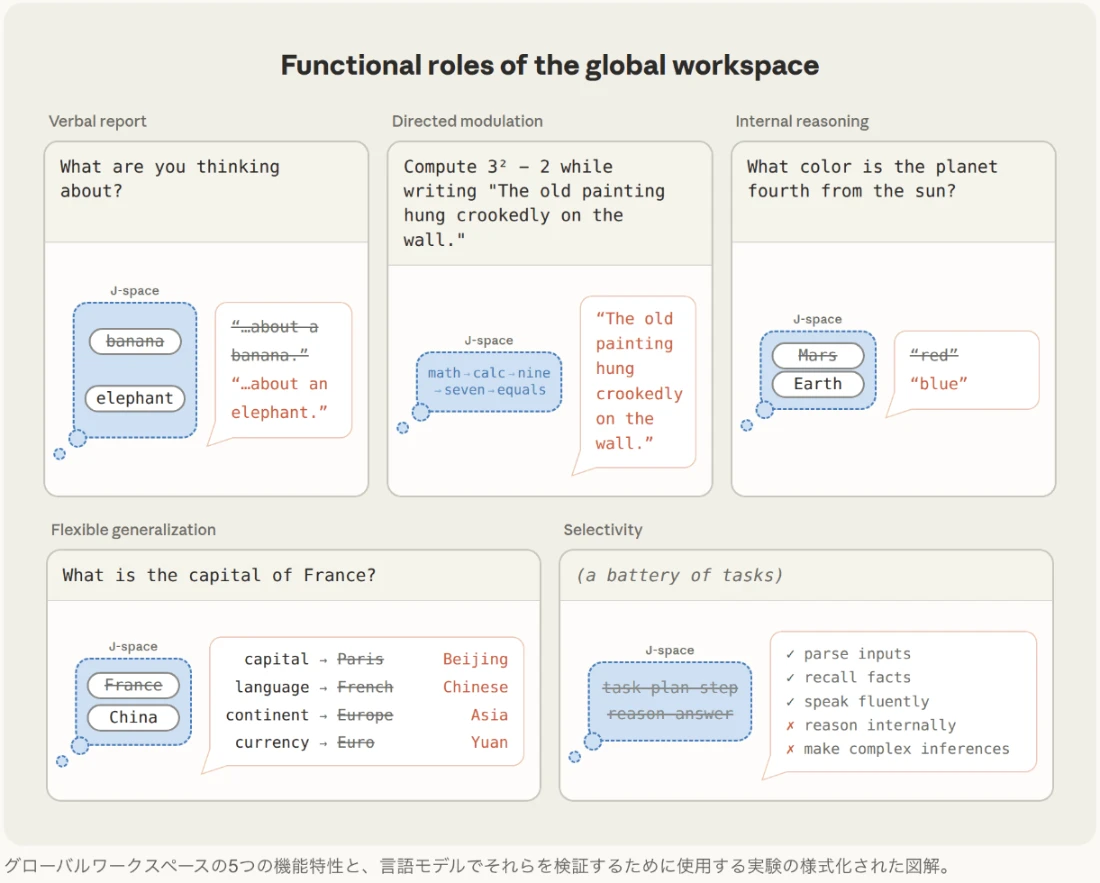Click the prompt starting "Compute 3² – 2 while"
Image resolution: width=1100 pixels, height=883 pixels.
534,203
